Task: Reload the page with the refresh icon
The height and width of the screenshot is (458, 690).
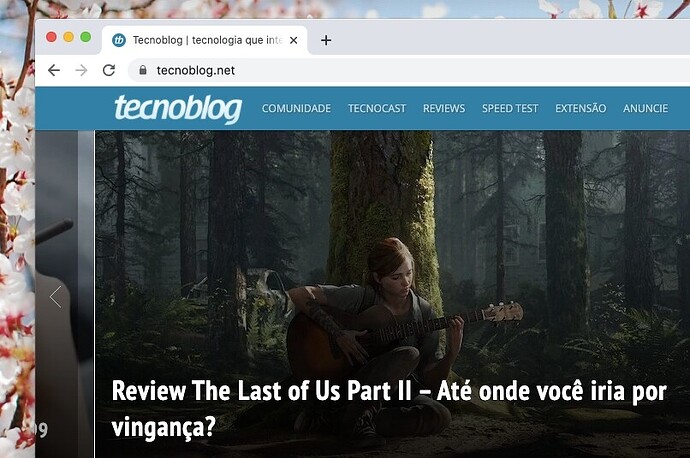Action: 109,70
